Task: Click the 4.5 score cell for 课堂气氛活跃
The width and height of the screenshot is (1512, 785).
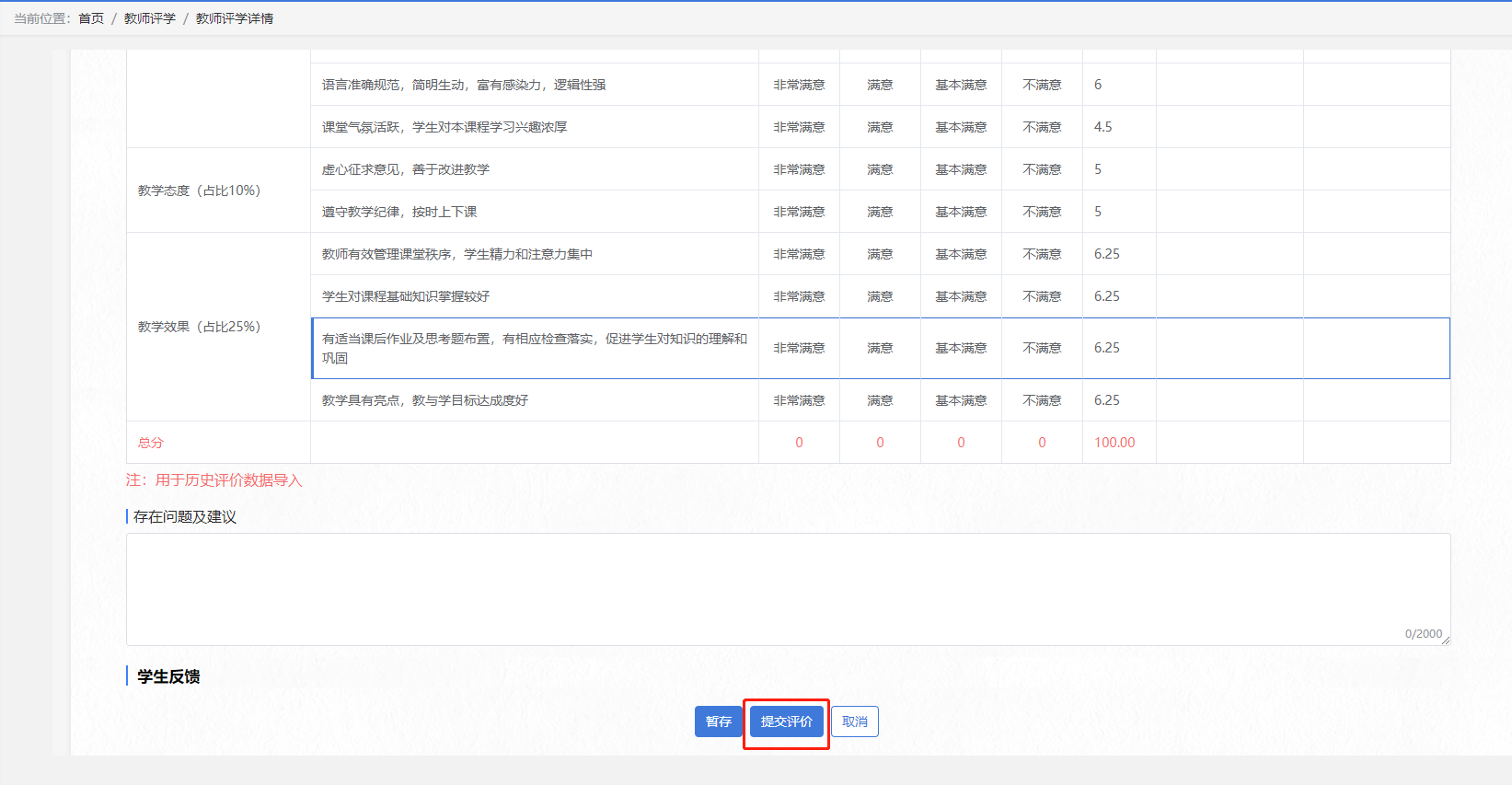Action: click(1103, 127)
